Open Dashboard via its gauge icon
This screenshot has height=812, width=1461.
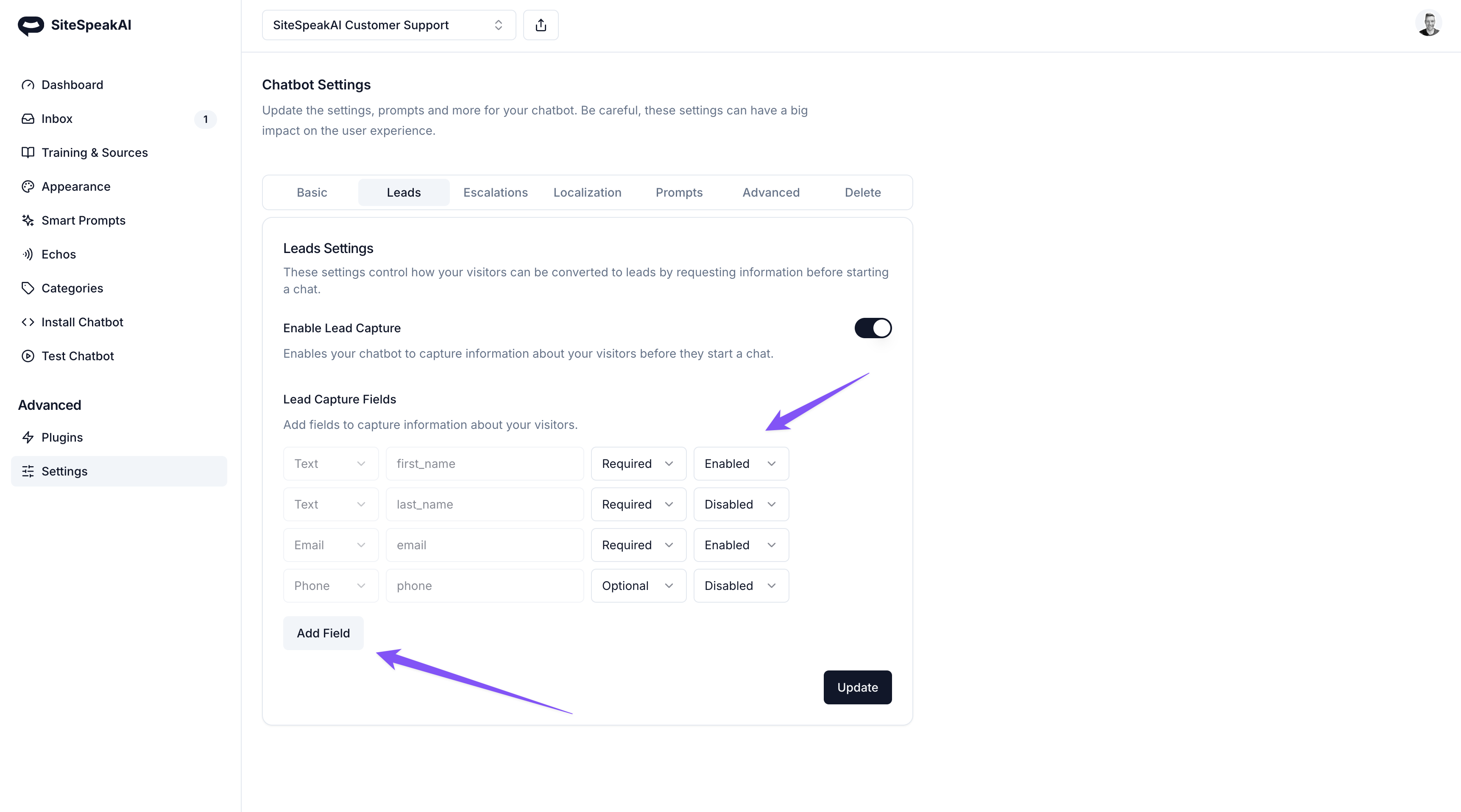(x=28, y=85)
